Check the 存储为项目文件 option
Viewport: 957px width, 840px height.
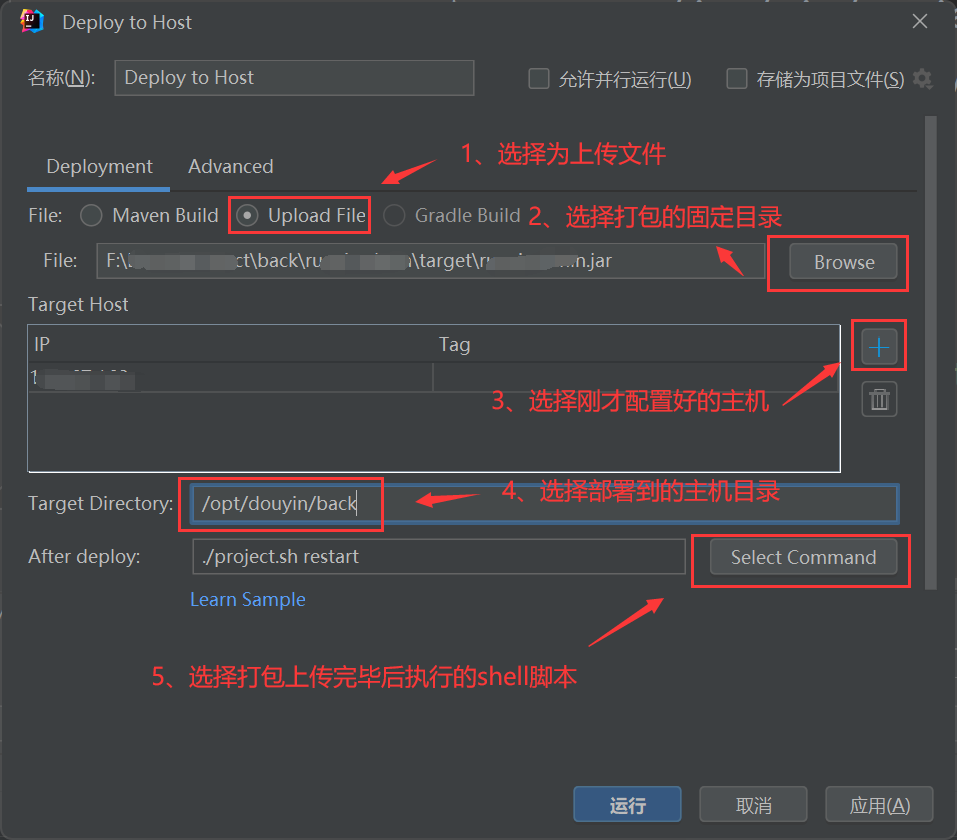[x=739, y=80]
